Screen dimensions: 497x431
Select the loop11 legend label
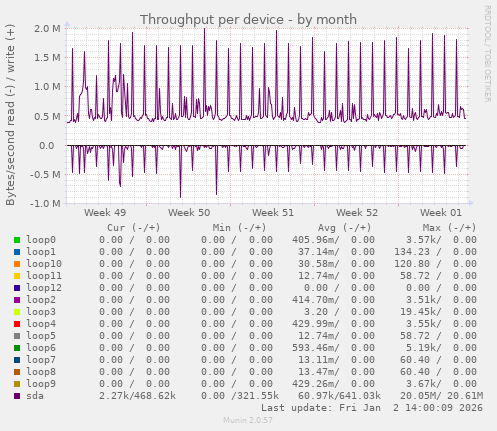[x=44, y=276]
